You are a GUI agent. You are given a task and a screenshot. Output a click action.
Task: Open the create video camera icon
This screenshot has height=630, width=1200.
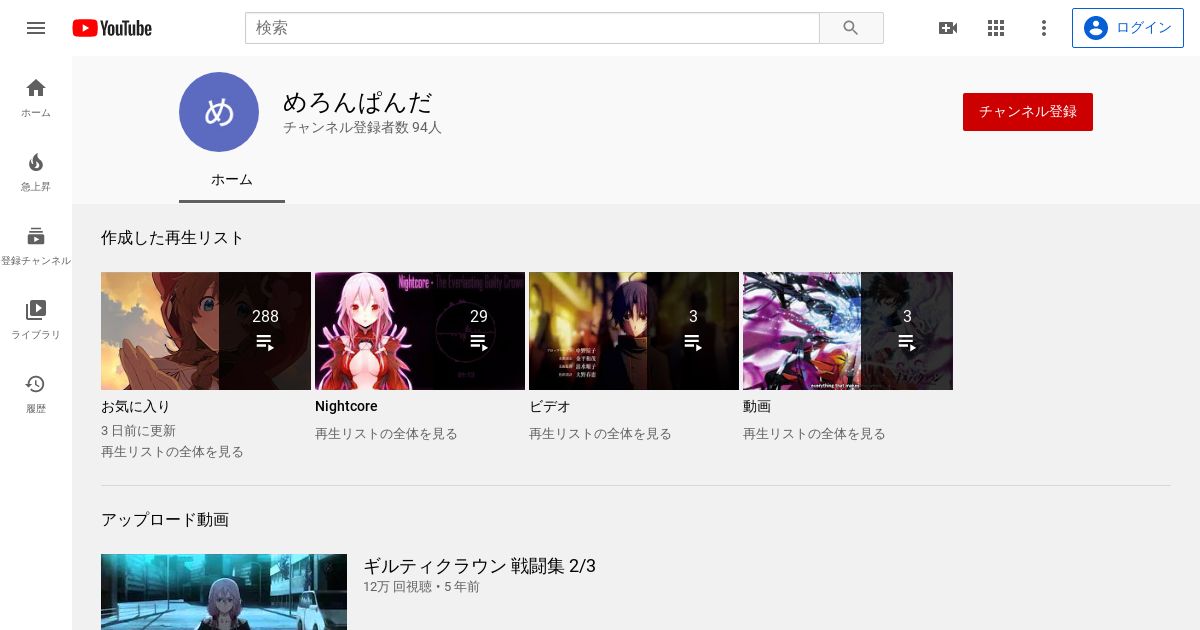coord(948,28)
